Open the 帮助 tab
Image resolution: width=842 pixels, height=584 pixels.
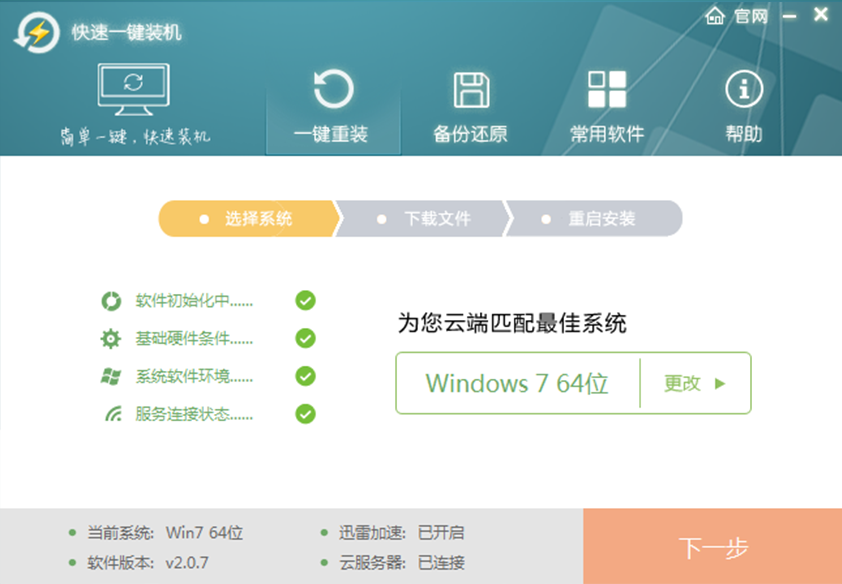tap(744, 107)
